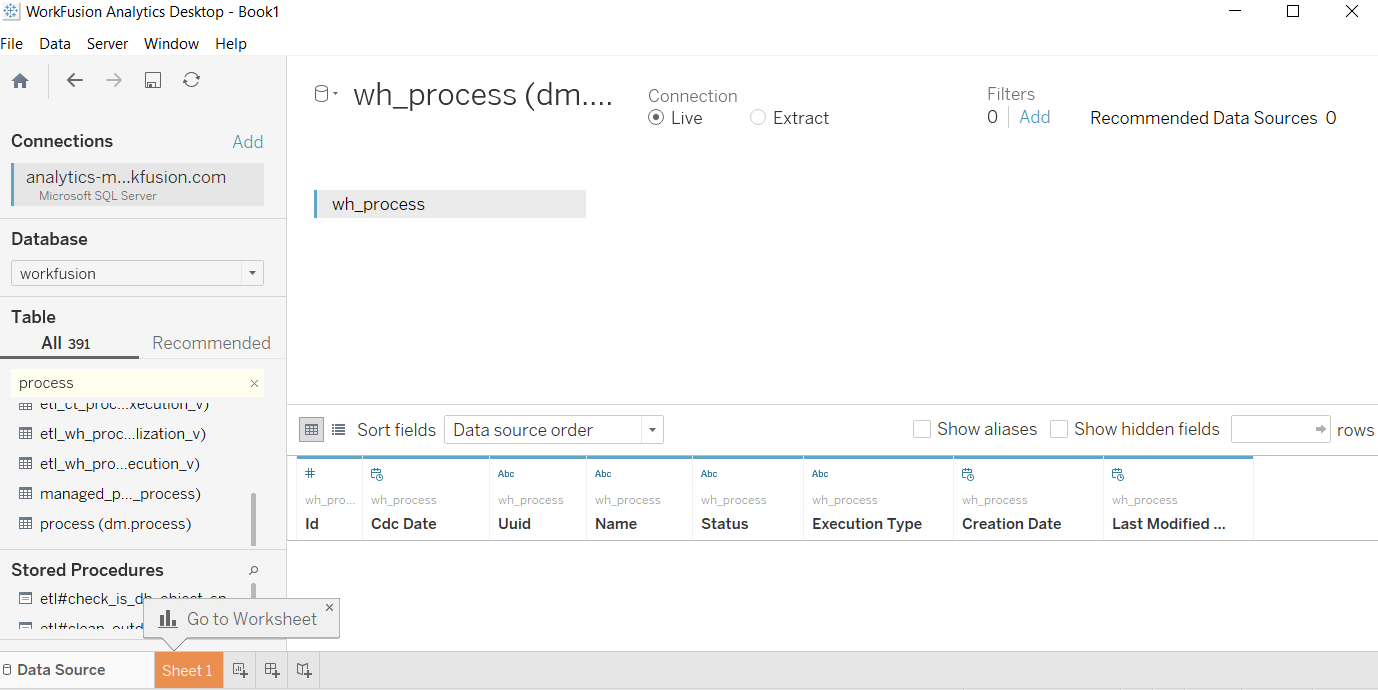Click the rows count input field
This screenshot has width=1378, height=690.
tap(1281, 429)
